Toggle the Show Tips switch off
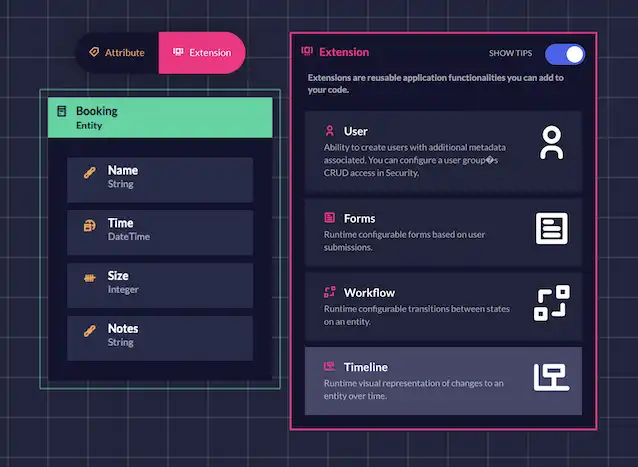 [x=565, y=54]
